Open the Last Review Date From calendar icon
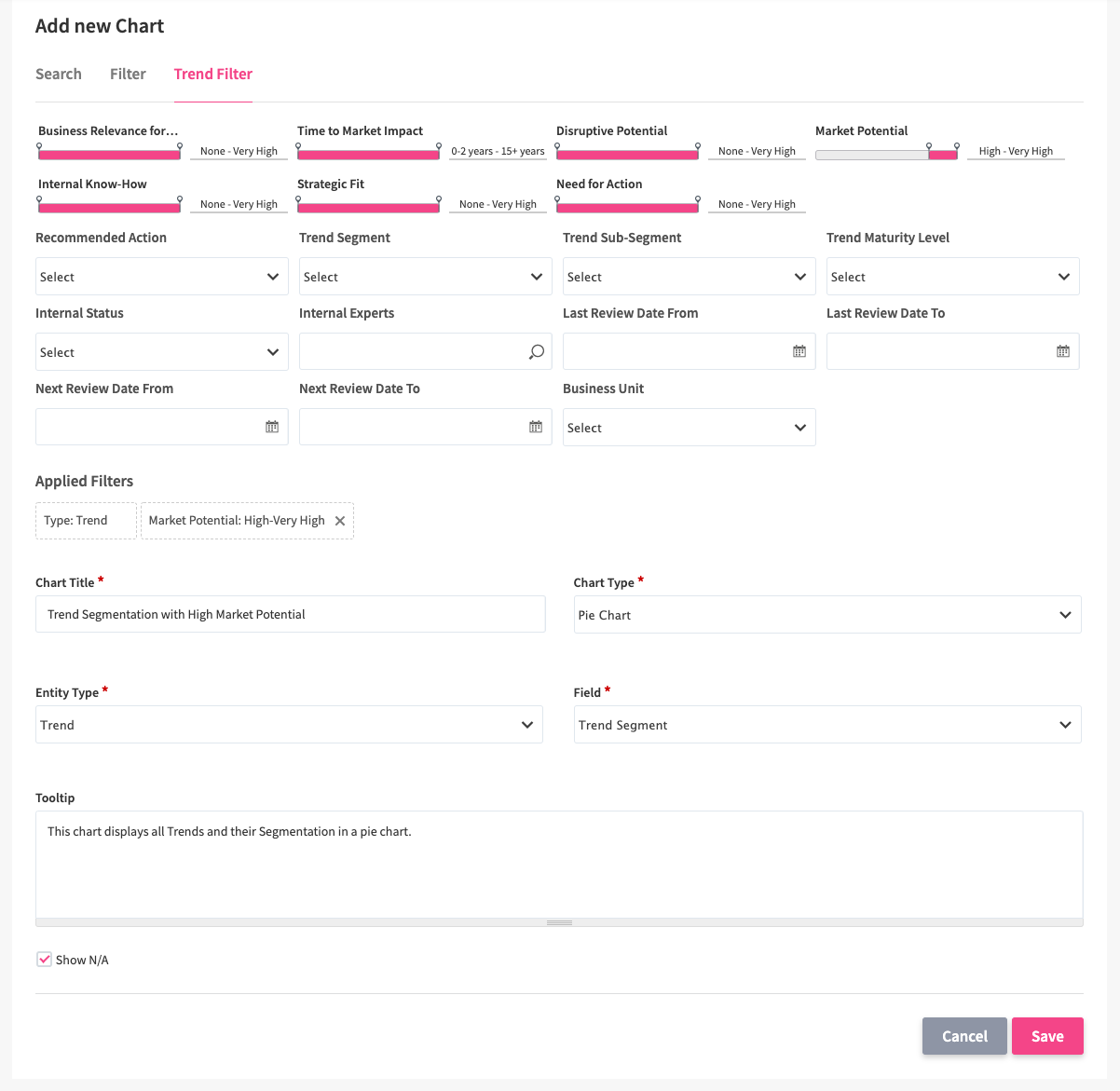Screen dimensions: 1120x1091 799,351
